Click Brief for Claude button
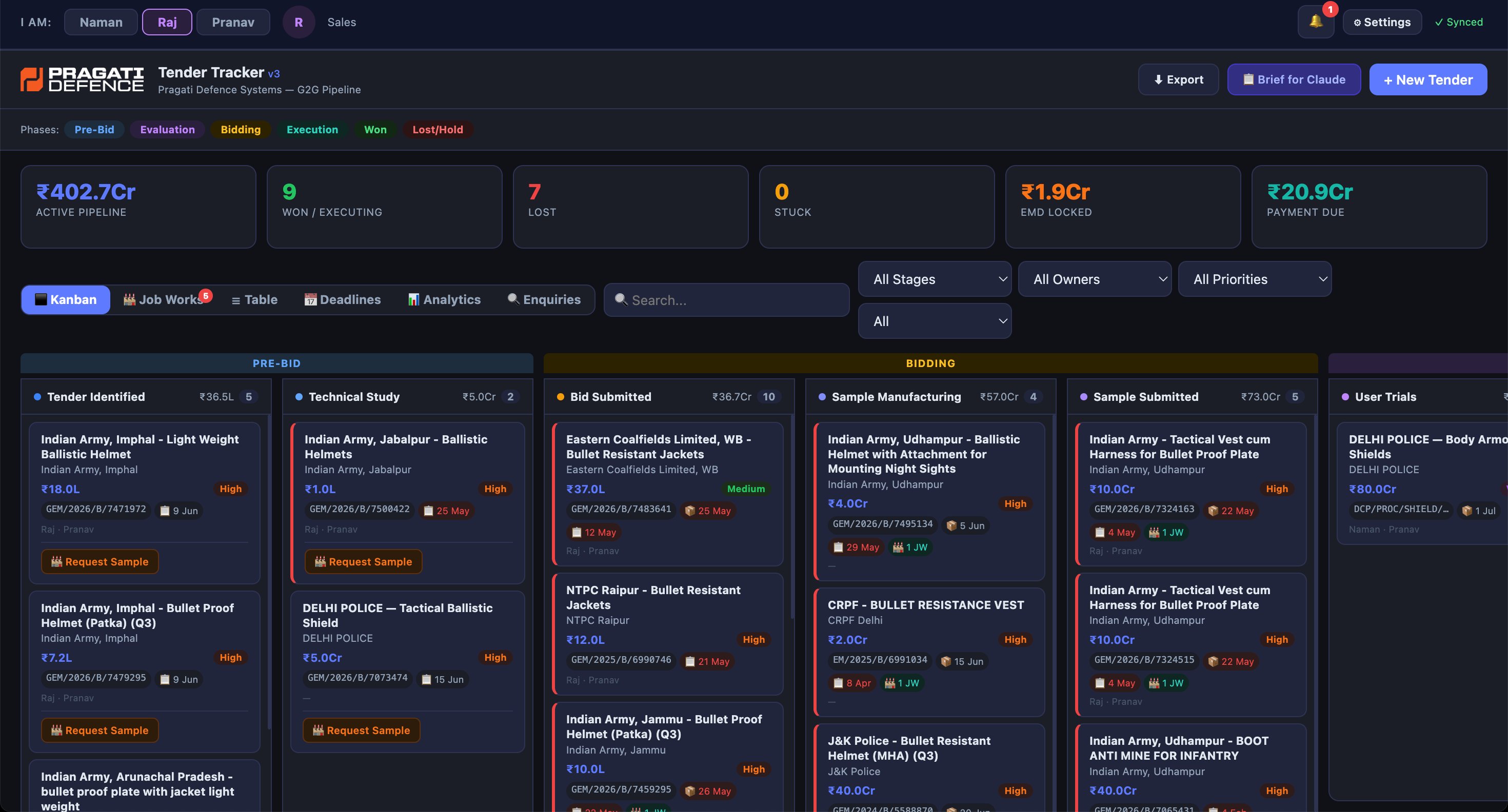1508x812 pixels. [1294, 79]
